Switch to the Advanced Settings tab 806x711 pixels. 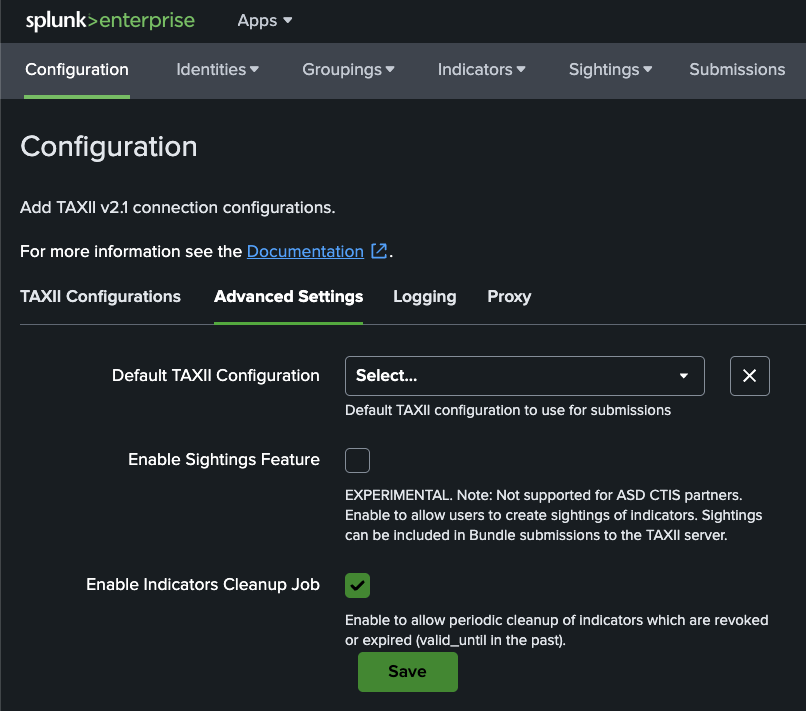(x=288, y=297)
